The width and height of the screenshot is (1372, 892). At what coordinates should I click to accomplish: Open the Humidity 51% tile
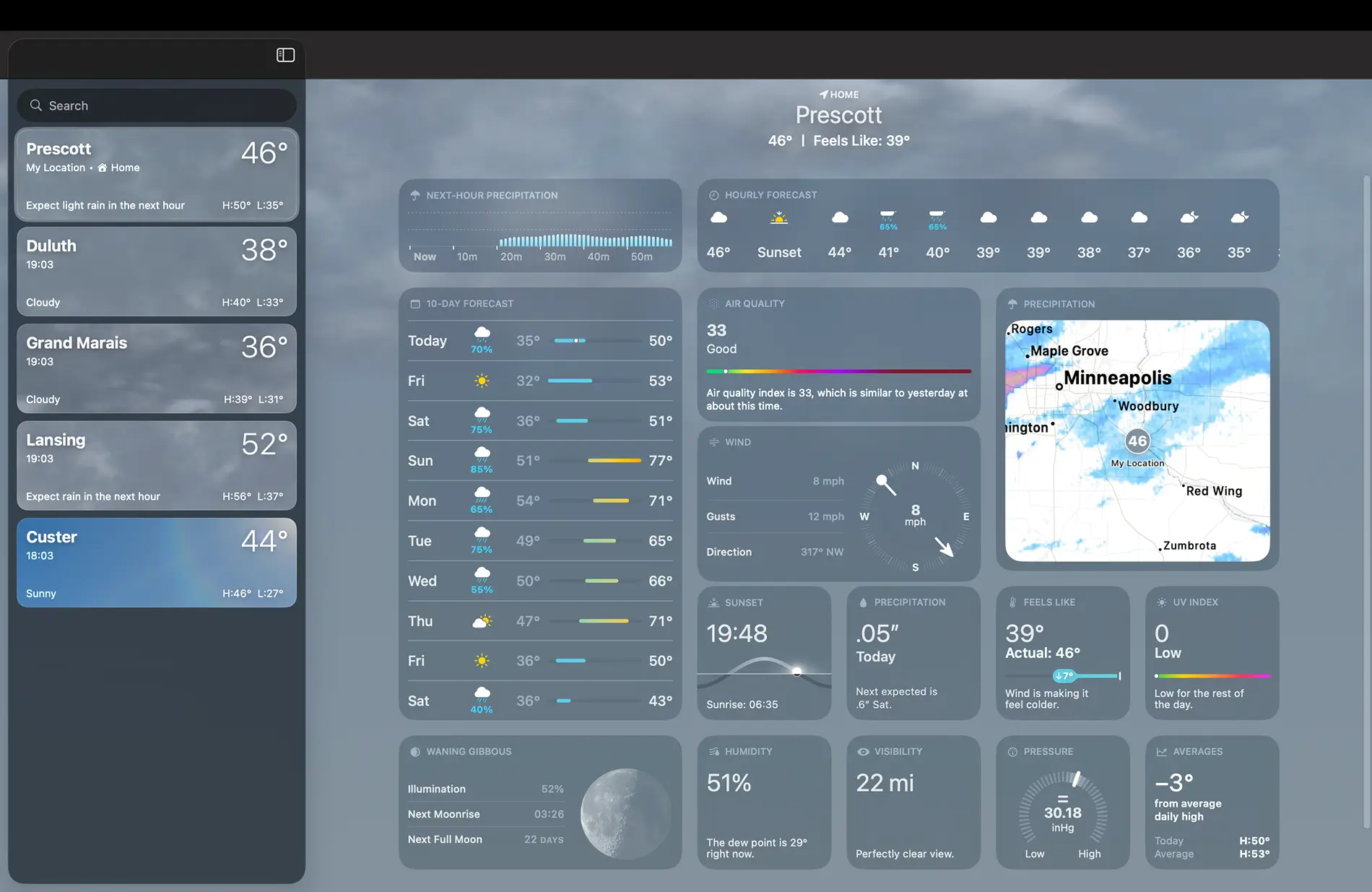tap(764, 802)
